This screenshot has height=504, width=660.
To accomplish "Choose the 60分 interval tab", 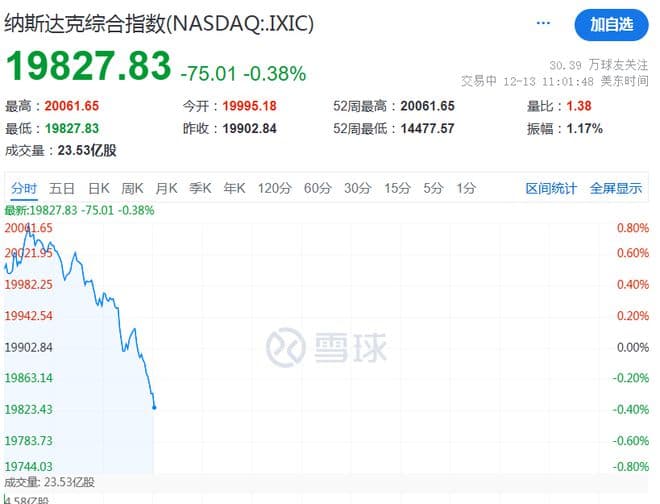I will tap(317, 188).
